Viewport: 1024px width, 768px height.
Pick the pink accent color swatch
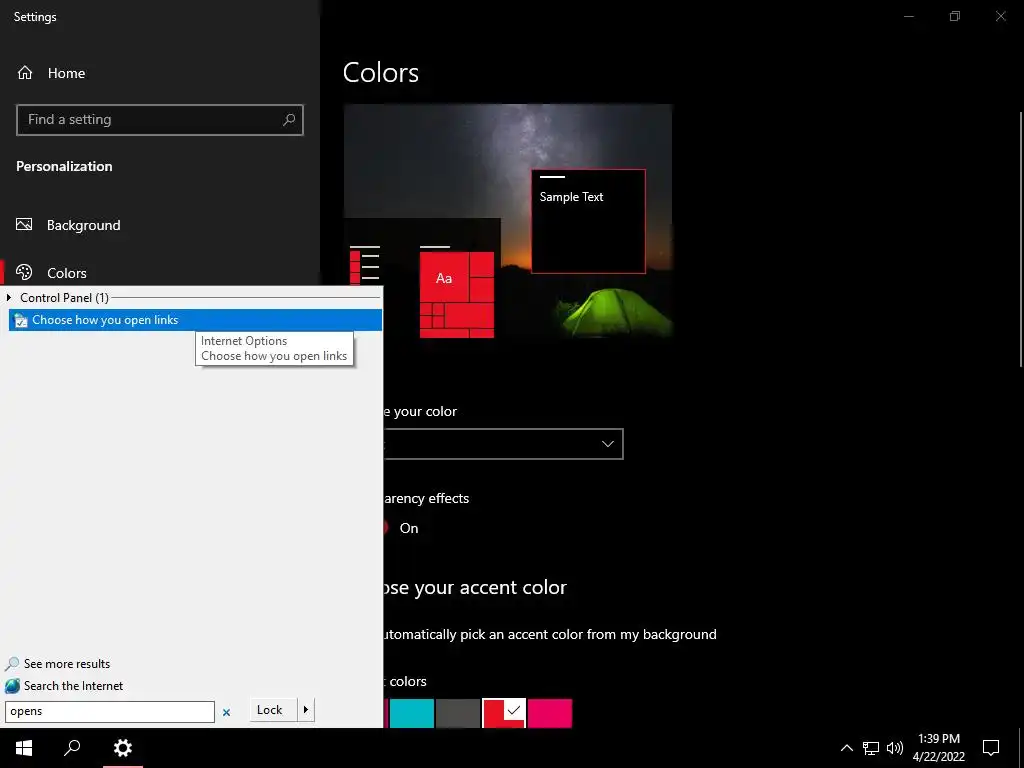[550, 713]
